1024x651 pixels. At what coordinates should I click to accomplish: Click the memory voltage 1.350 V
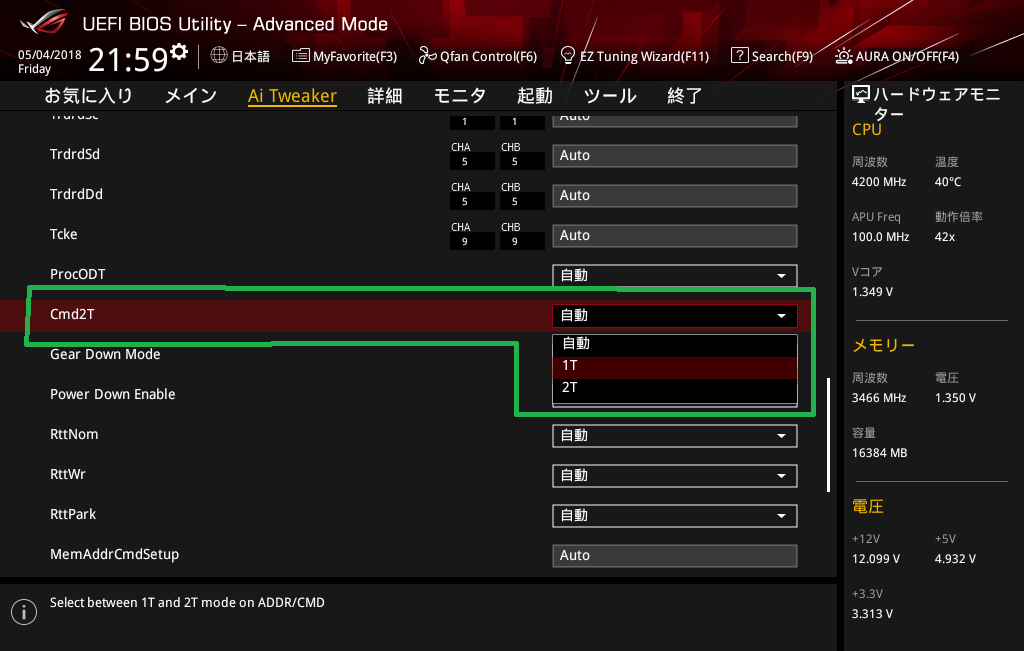pos(955,398)
